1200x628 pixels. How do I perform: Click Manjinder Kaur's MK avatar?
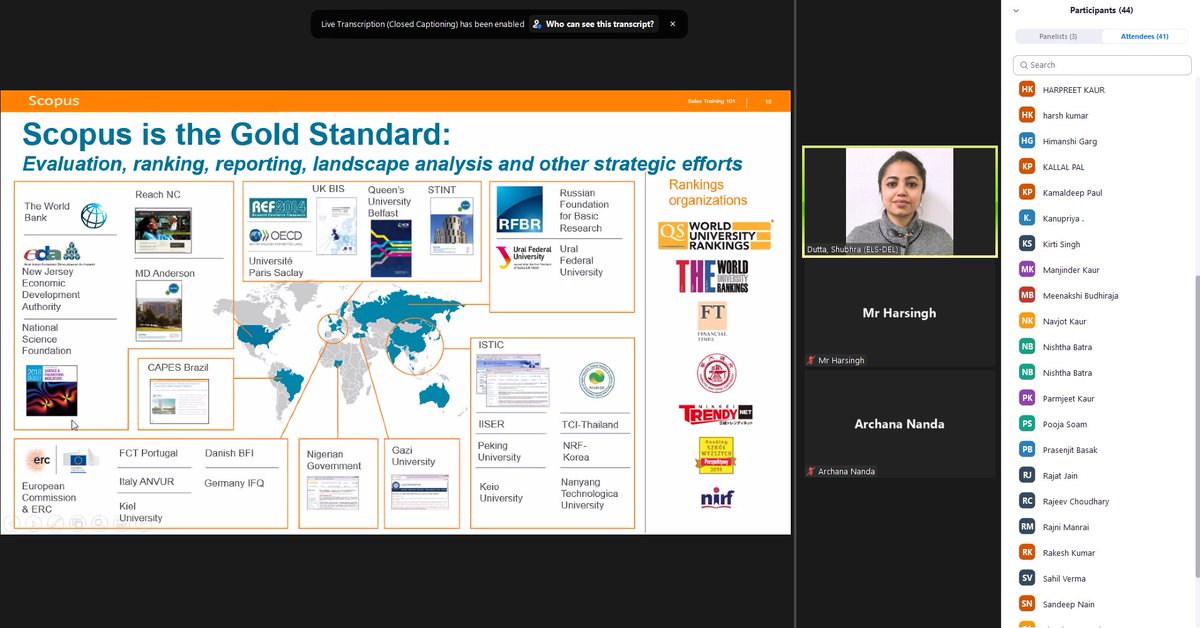tap(1027, 269)
